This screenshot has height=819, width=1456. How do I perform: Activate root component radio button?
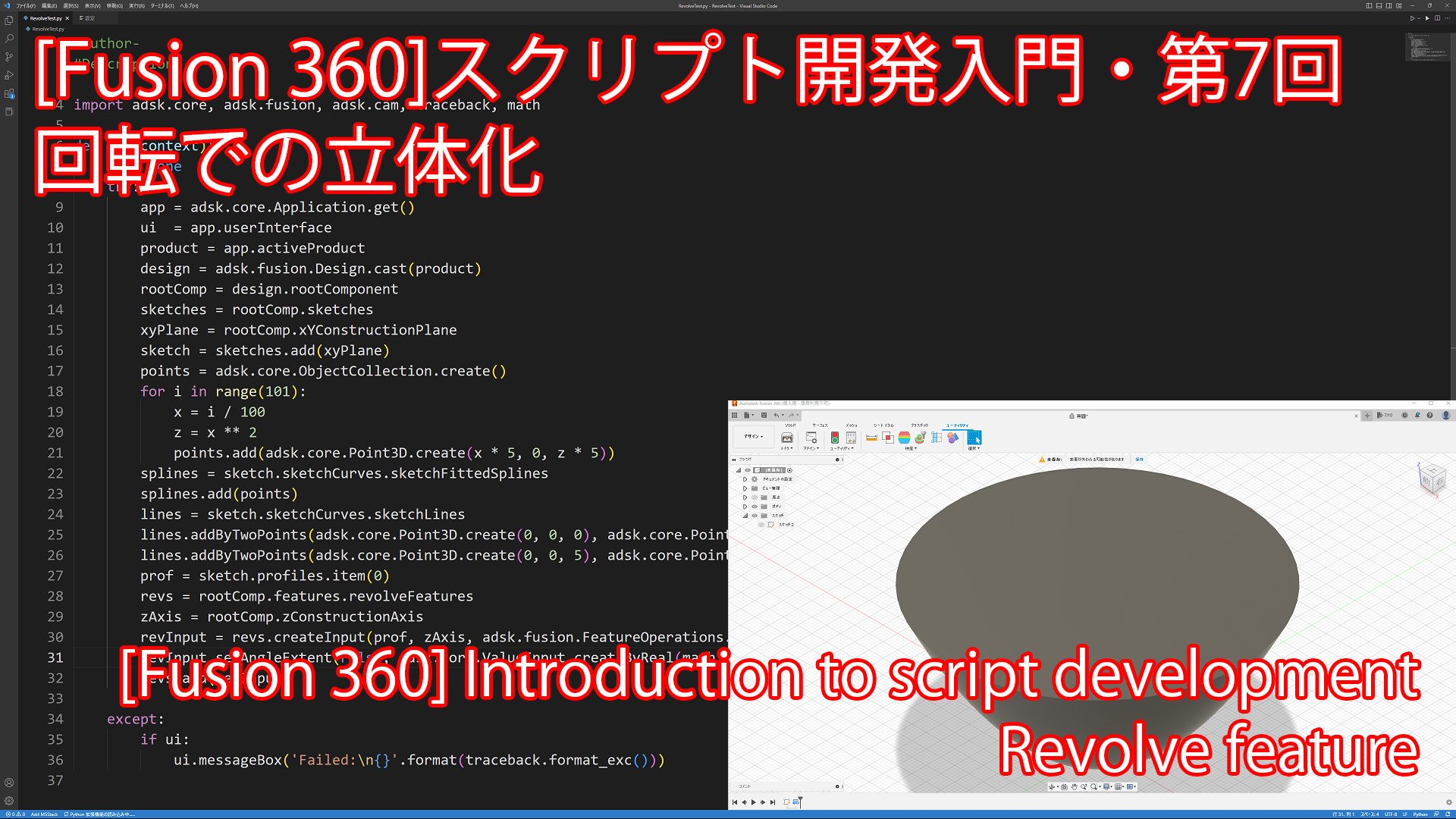pyautogui.click(x=789, y=470)
